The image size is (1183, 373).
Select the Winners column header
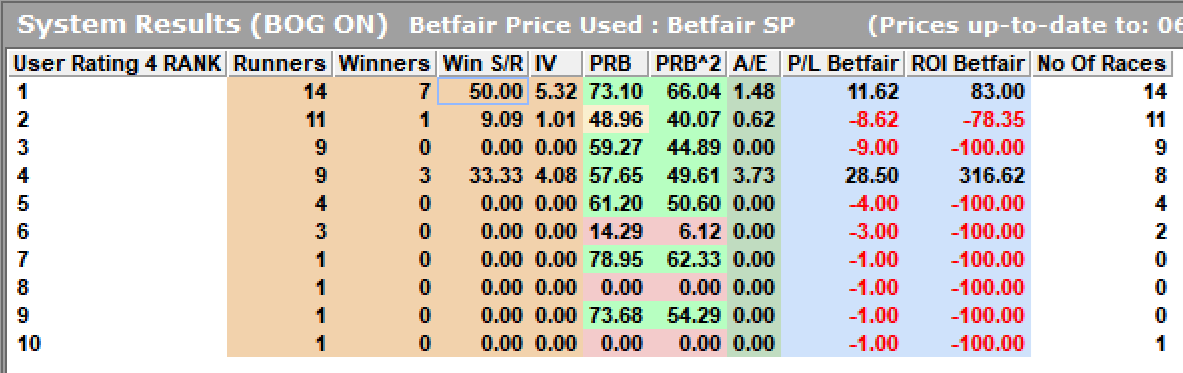pos(385,64)
